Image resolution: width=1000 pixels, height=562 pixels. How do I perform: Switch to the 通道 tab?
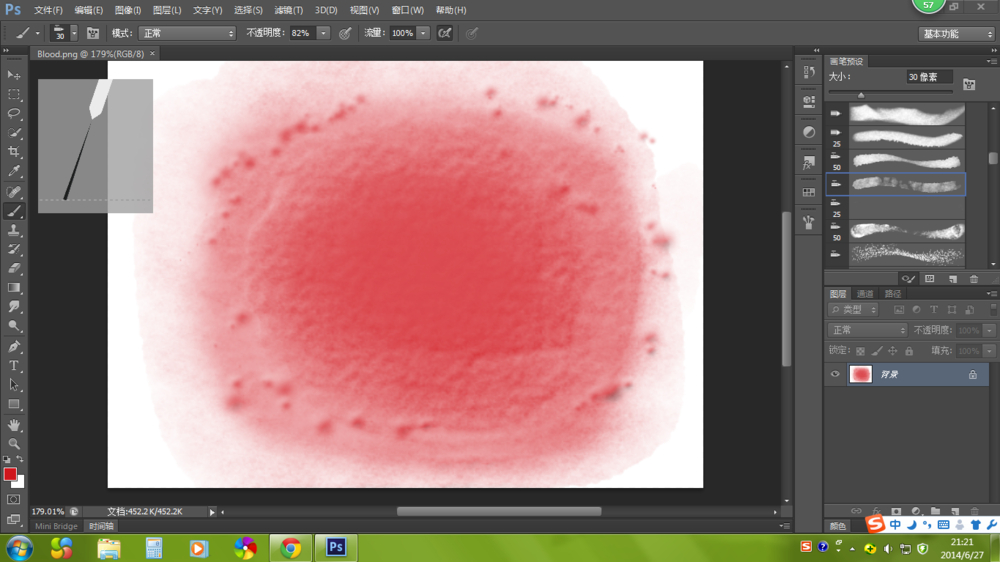(x=865, y=293)
